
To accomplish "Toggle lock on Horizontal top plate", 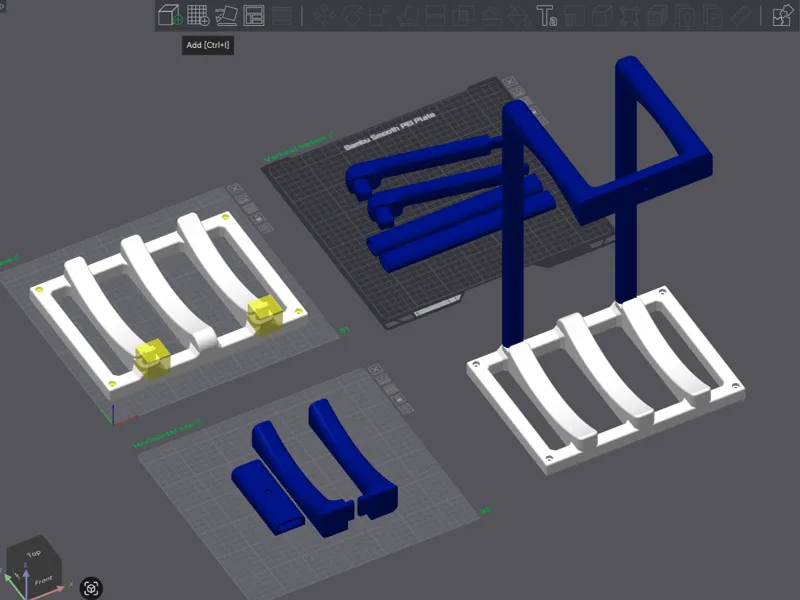I will pos(398,398).
